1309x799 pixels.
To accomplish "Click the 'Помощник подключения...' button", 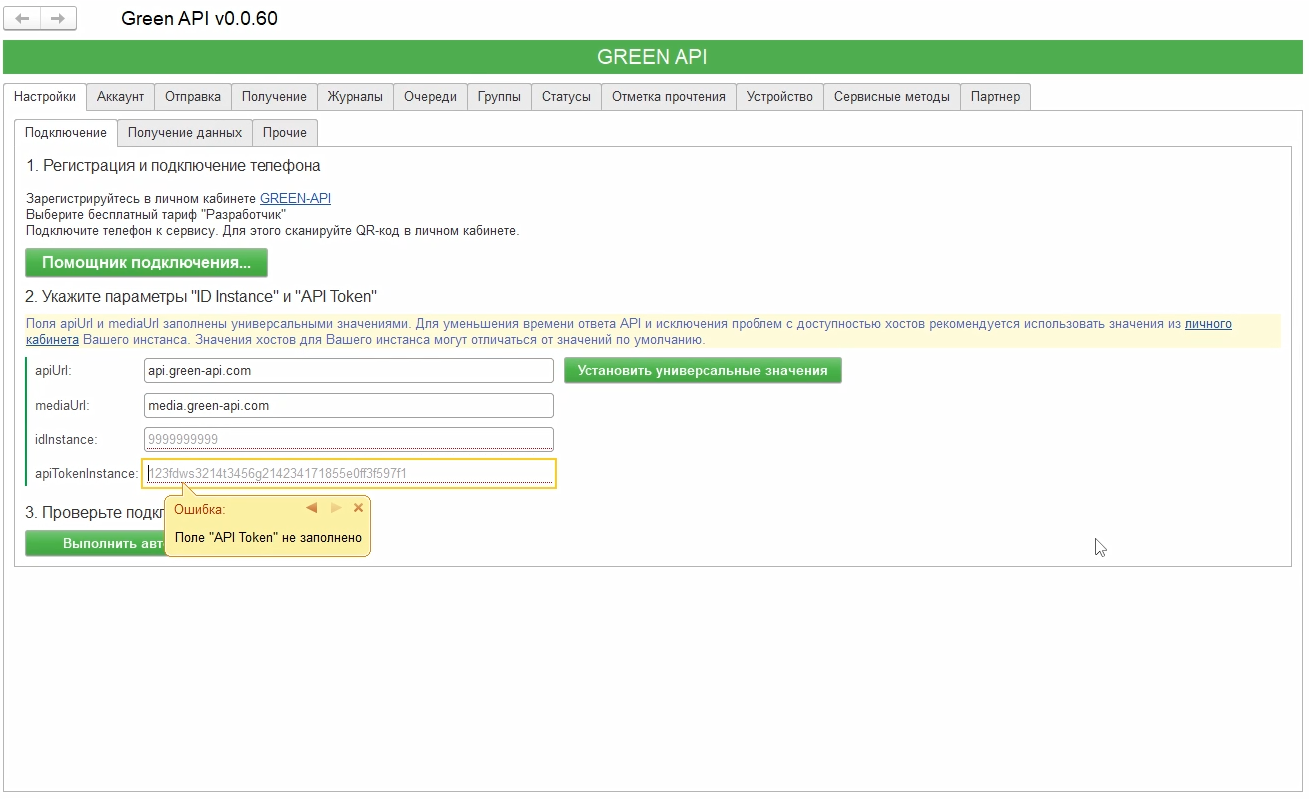I will (146, 262).
